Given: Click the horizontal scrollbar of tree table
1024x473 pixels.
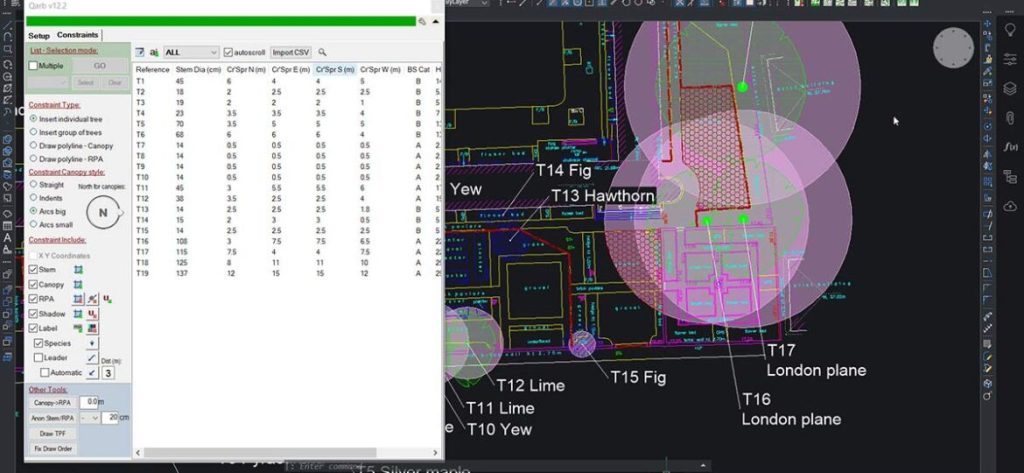Looking at the screenshot, I should [286, 453].
